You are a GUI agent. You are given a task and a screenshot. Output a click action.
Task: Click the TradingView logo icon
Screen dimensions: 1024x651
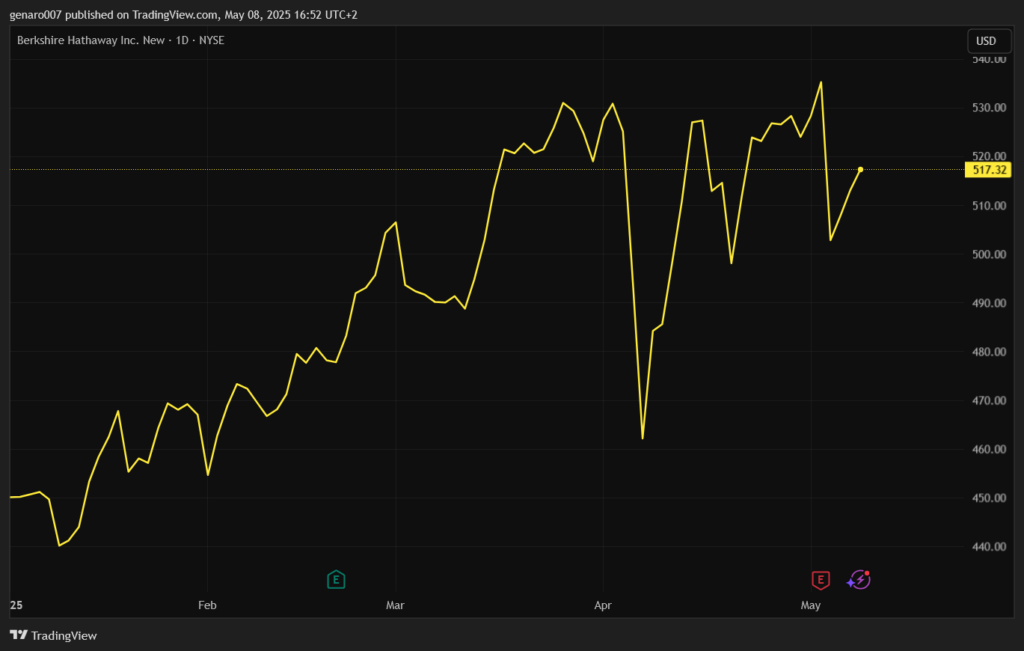pyautogui.click(x=18, y=635)
